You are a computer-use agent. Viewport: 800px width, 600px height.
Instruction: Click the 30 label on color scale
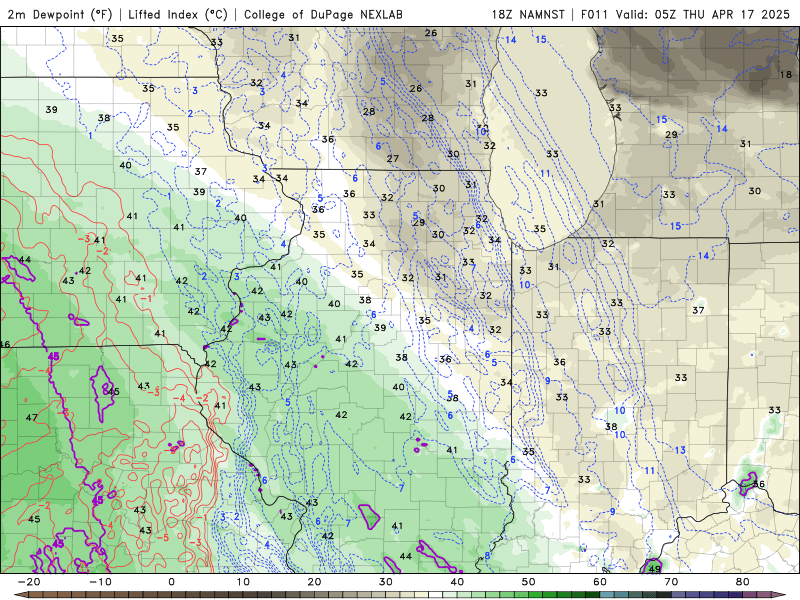386,582
